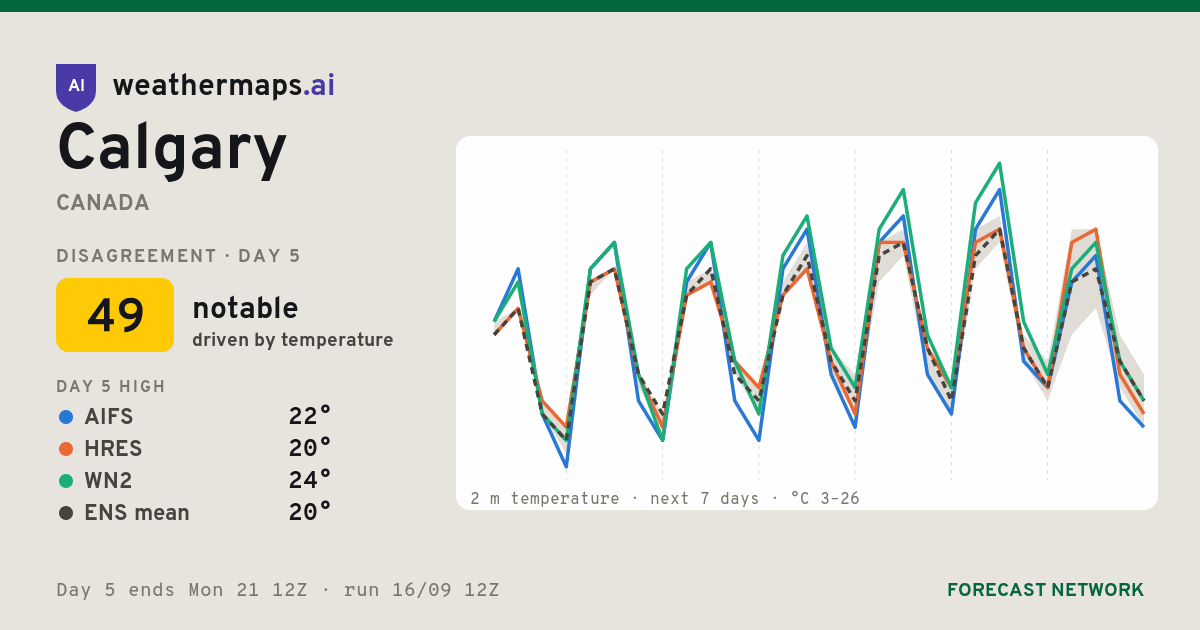
Task: Select the dark ENS mean legend dot
Action: pos(66,513)
